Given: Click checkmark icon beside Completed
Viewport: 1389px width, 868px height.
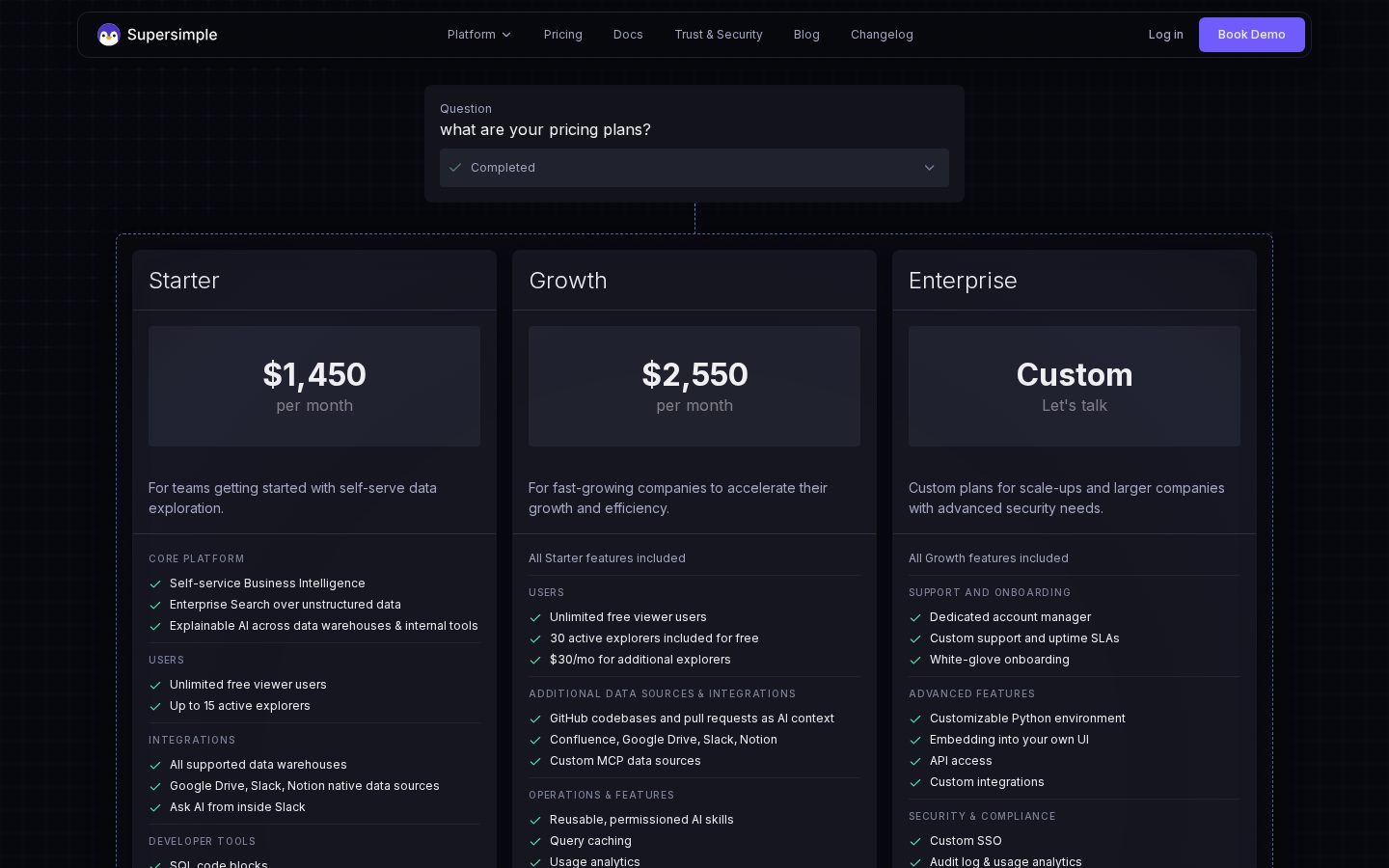Looking at the screenshot, I should (455, 168).
